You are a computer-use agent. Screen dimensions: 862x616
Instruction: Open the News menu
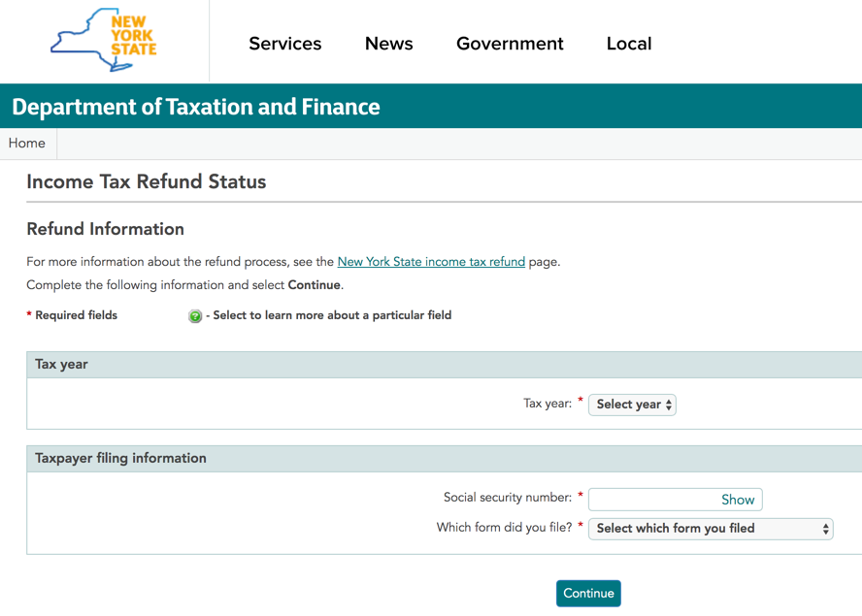[x=388, y=43]
